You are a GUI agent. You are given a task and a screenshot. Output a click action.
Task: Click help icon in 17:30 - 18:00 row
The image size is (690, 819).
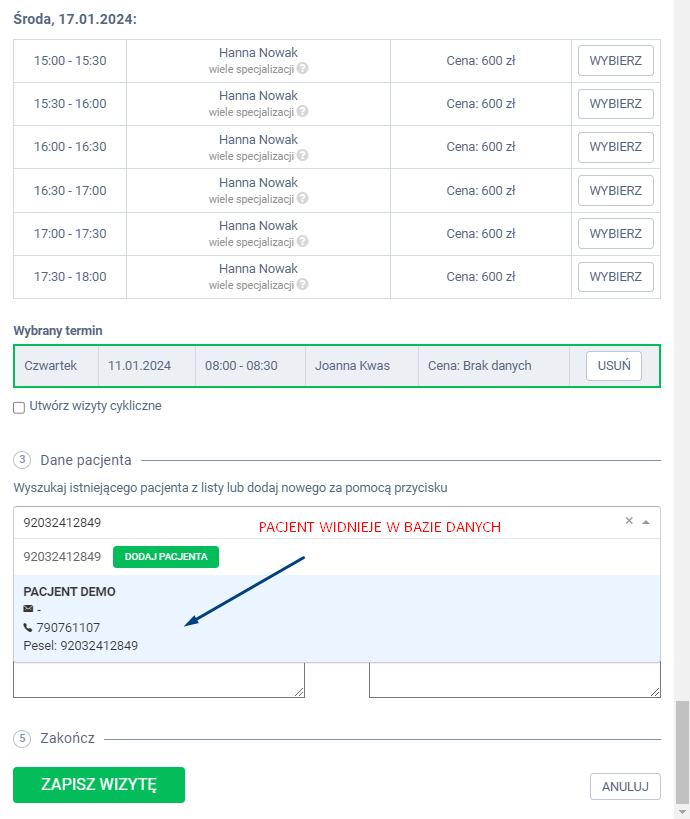[302, 284]
